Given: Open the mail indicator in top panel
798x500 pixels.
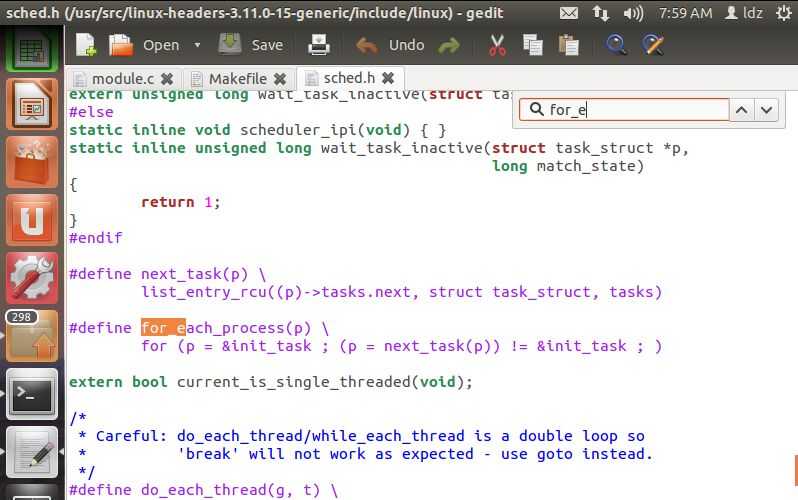Looking at the screenshot, I should (568, 13).
